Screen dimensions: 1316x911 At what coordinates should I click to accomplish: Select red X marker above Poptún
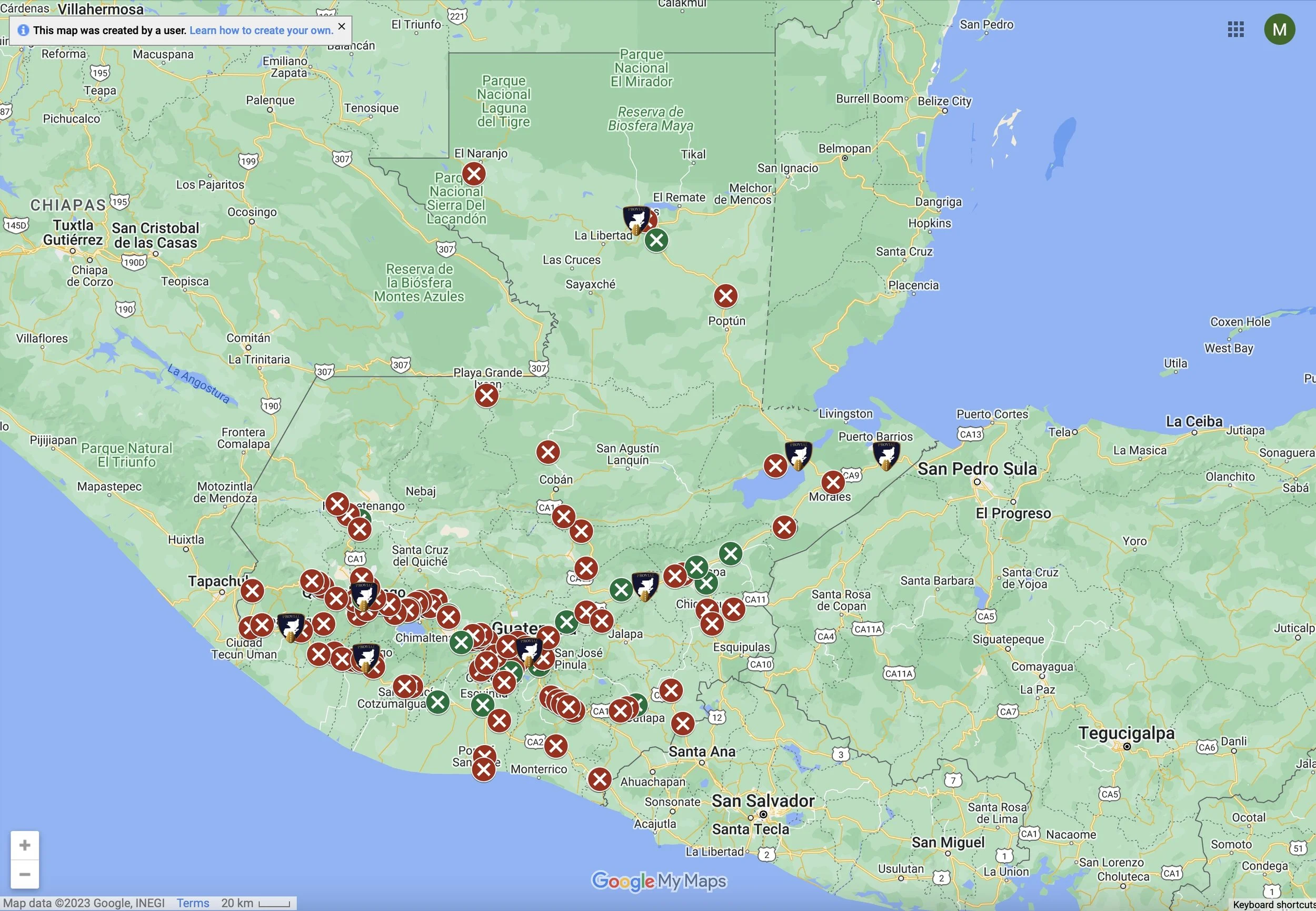pyautogui.click(x=725, y=295)
